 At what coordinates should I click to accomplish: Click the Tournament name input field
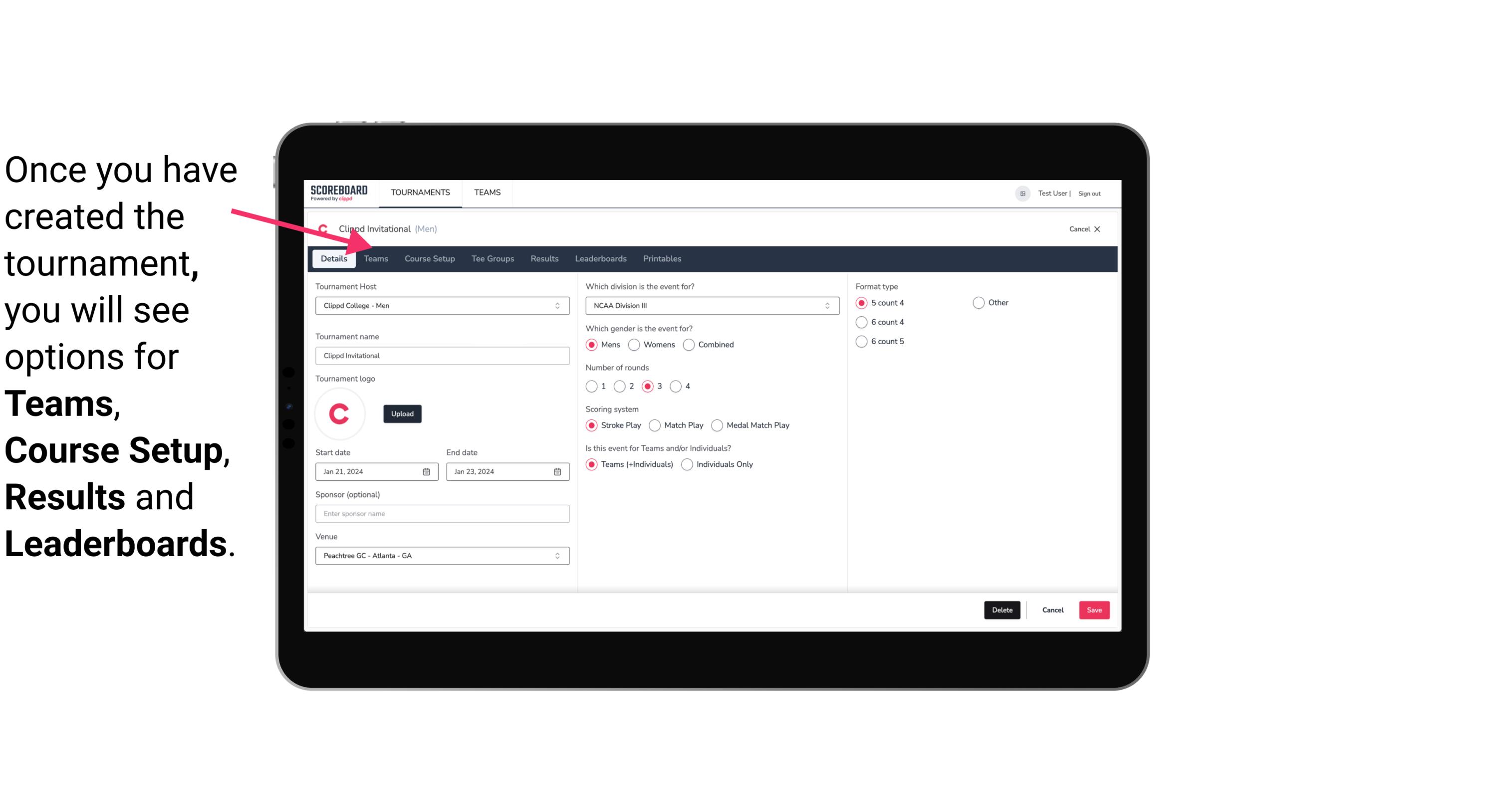(442, 355)
